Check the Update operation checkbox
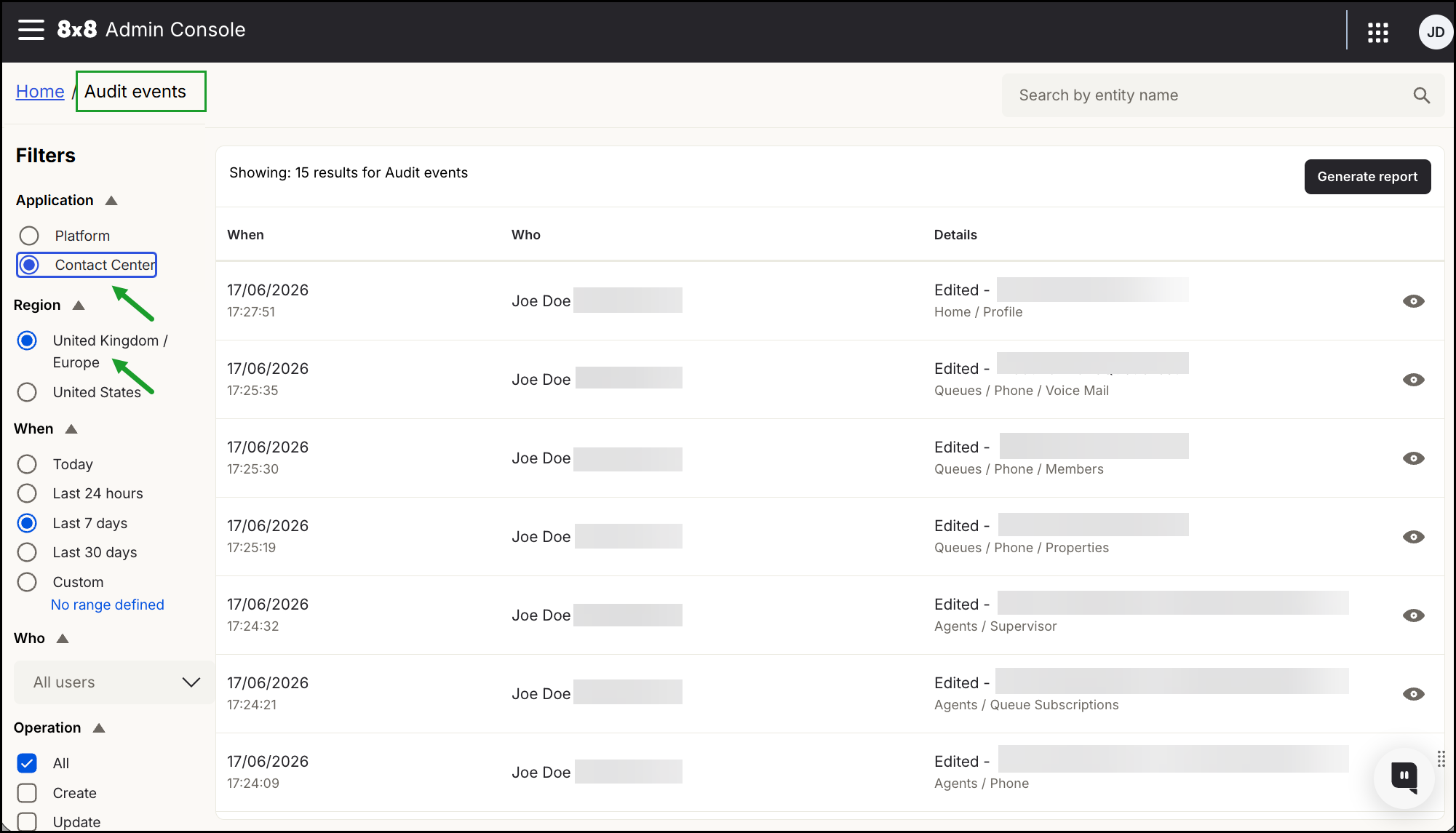This screenshot has height=833, width=1456. tap(27, 822)
